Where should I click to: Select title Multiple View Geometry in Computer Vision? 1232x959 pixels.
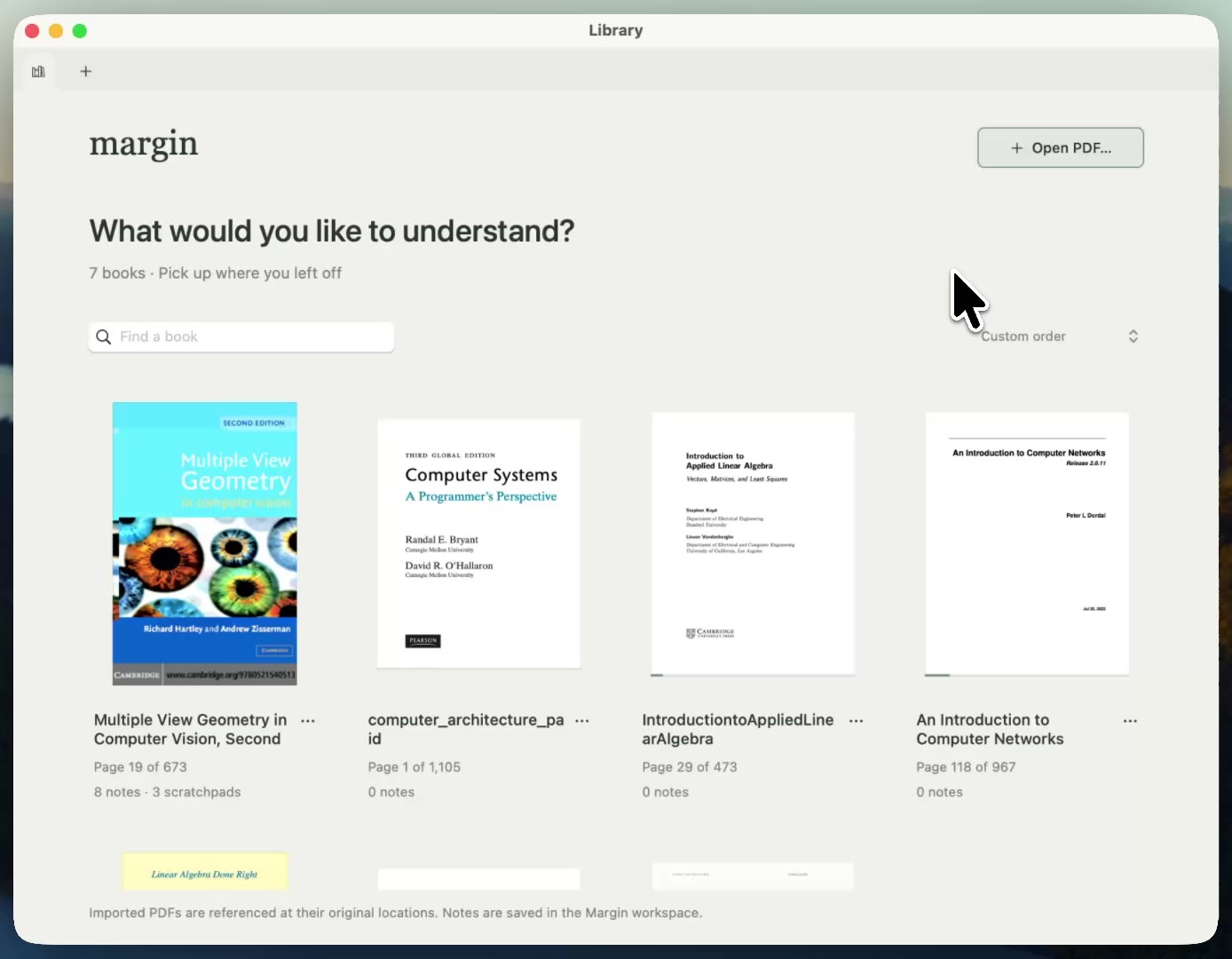[191, 729]
